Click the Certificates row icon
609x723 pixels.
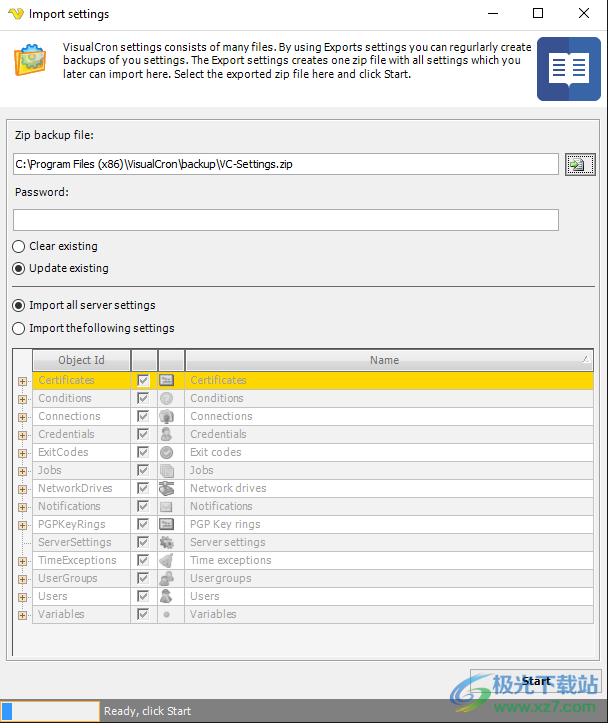166,380
